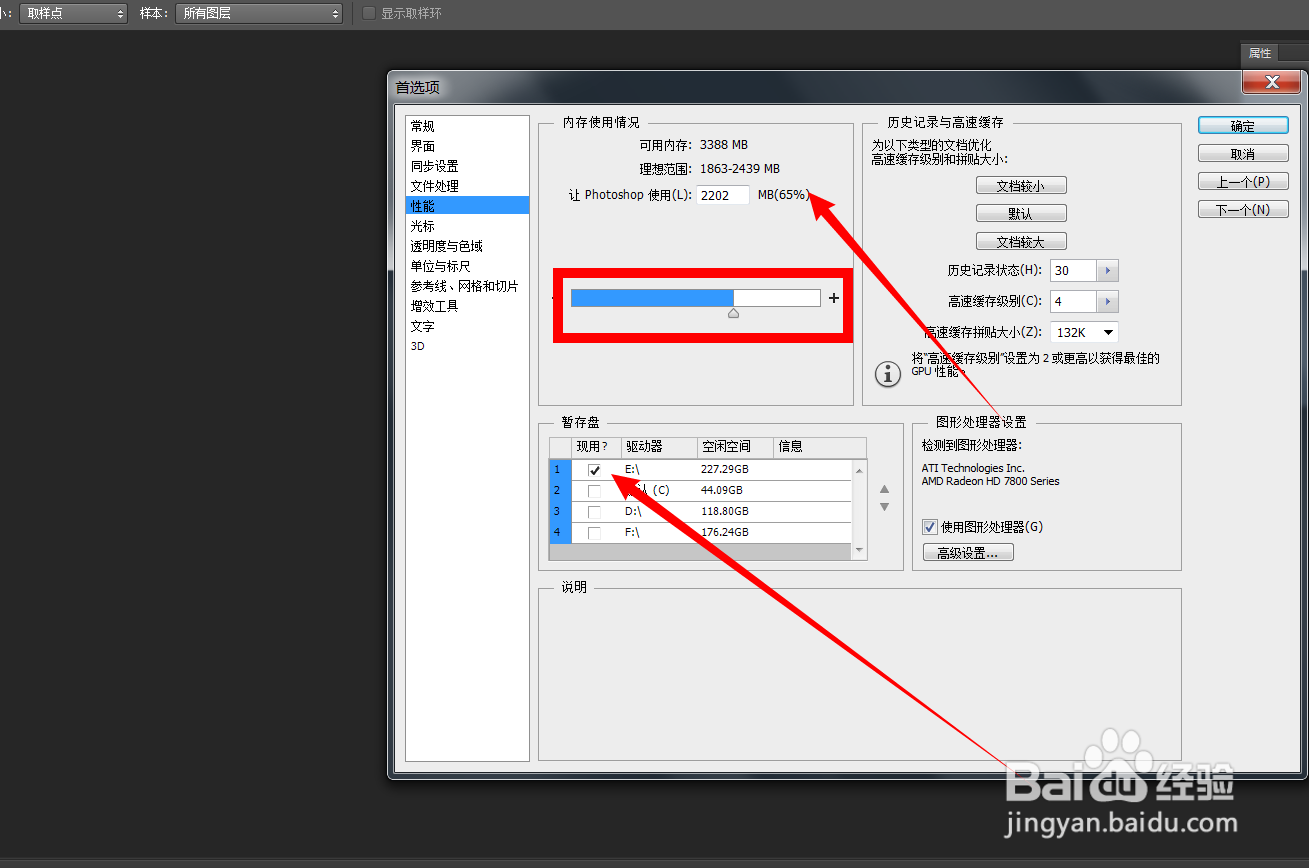Move selected scratch disk down with the down arrow
The height and width of the screenshot is (868, 1309).
click(x=884, y=507)
